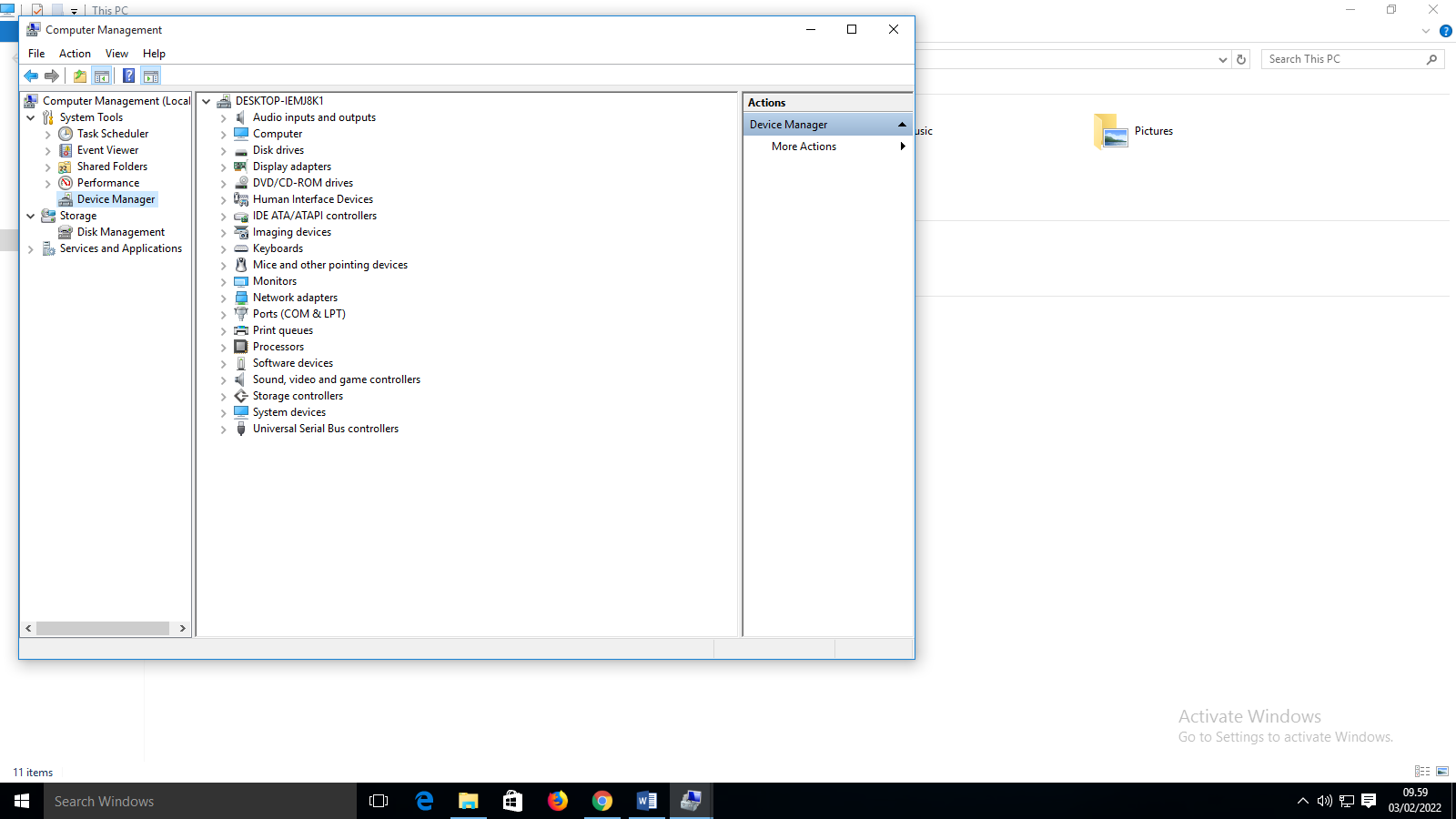Click the volume icon in system tray
This screenshot has height=819, width=1456.
click(x=1324, y=801)
